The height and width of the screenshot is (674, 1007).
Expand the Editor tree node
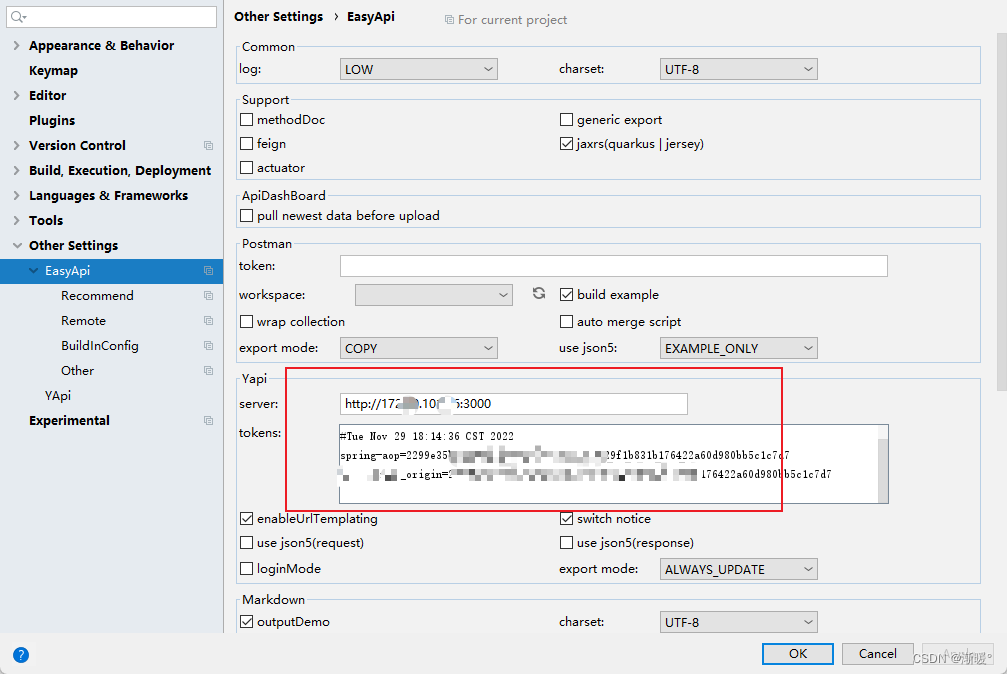[x=17, y=96]
